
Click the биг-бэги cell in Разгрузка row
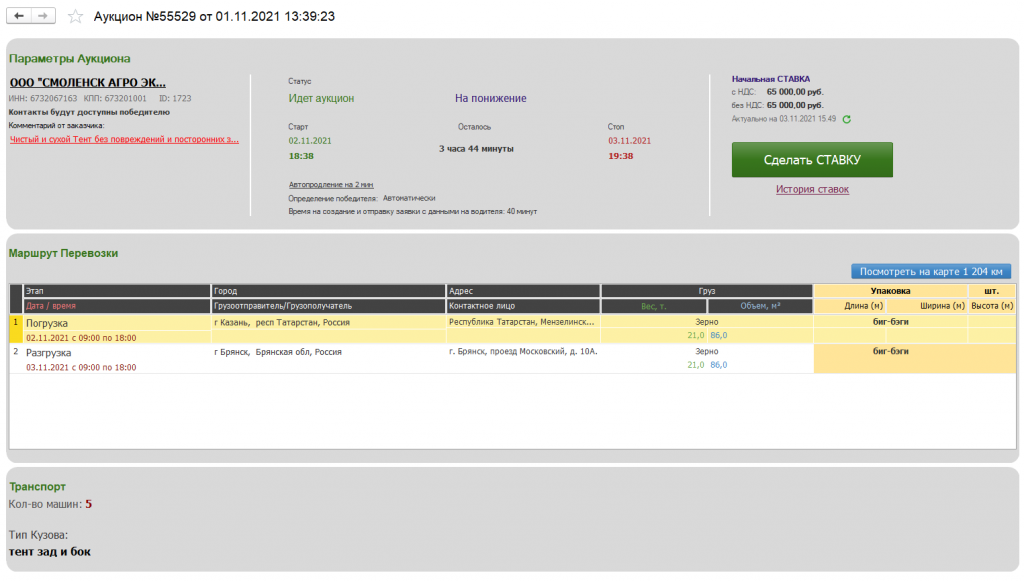tap(891, 351)
